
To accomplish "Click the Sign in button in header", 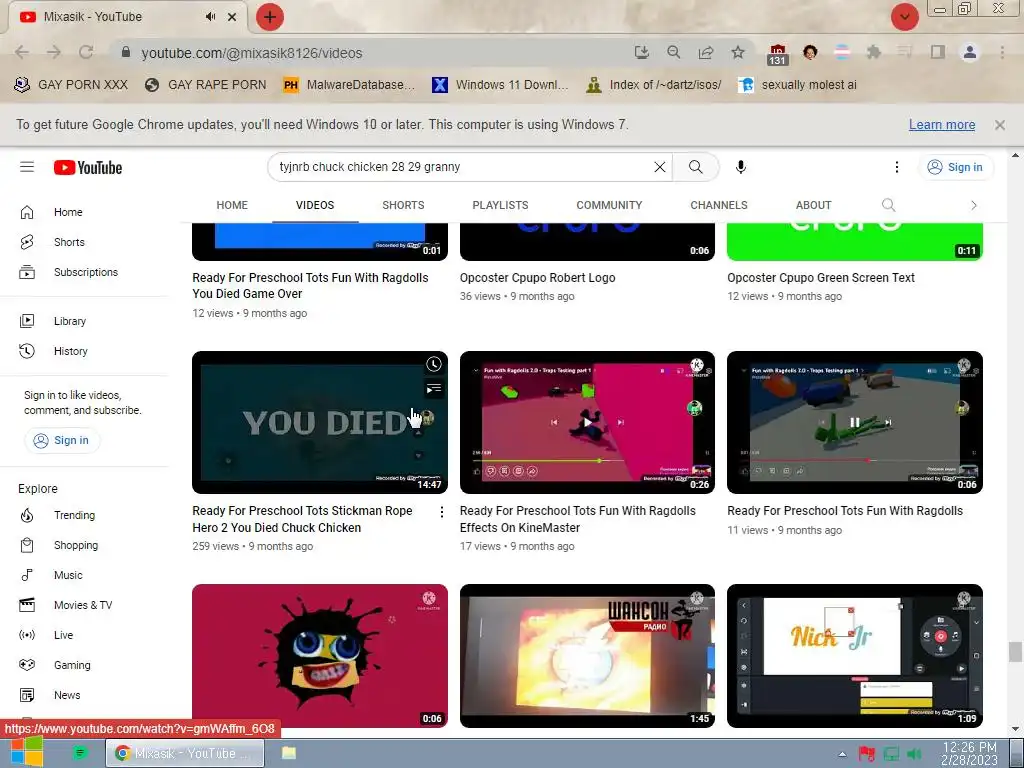I will 955,167.
